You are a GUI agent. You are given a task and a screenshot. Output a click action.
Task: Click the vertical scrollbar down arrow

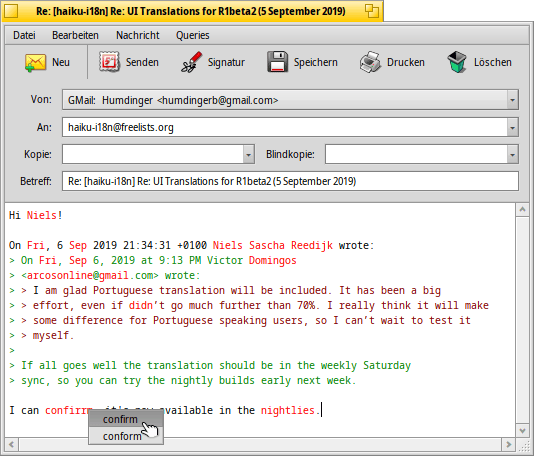522,431
